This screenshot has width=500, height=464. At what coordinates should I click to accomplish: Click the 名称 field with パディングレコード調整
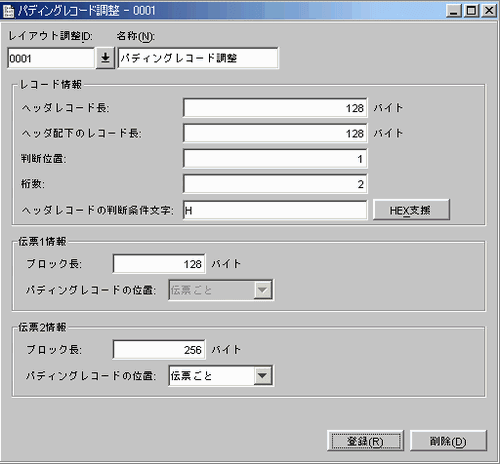point(198,58)
